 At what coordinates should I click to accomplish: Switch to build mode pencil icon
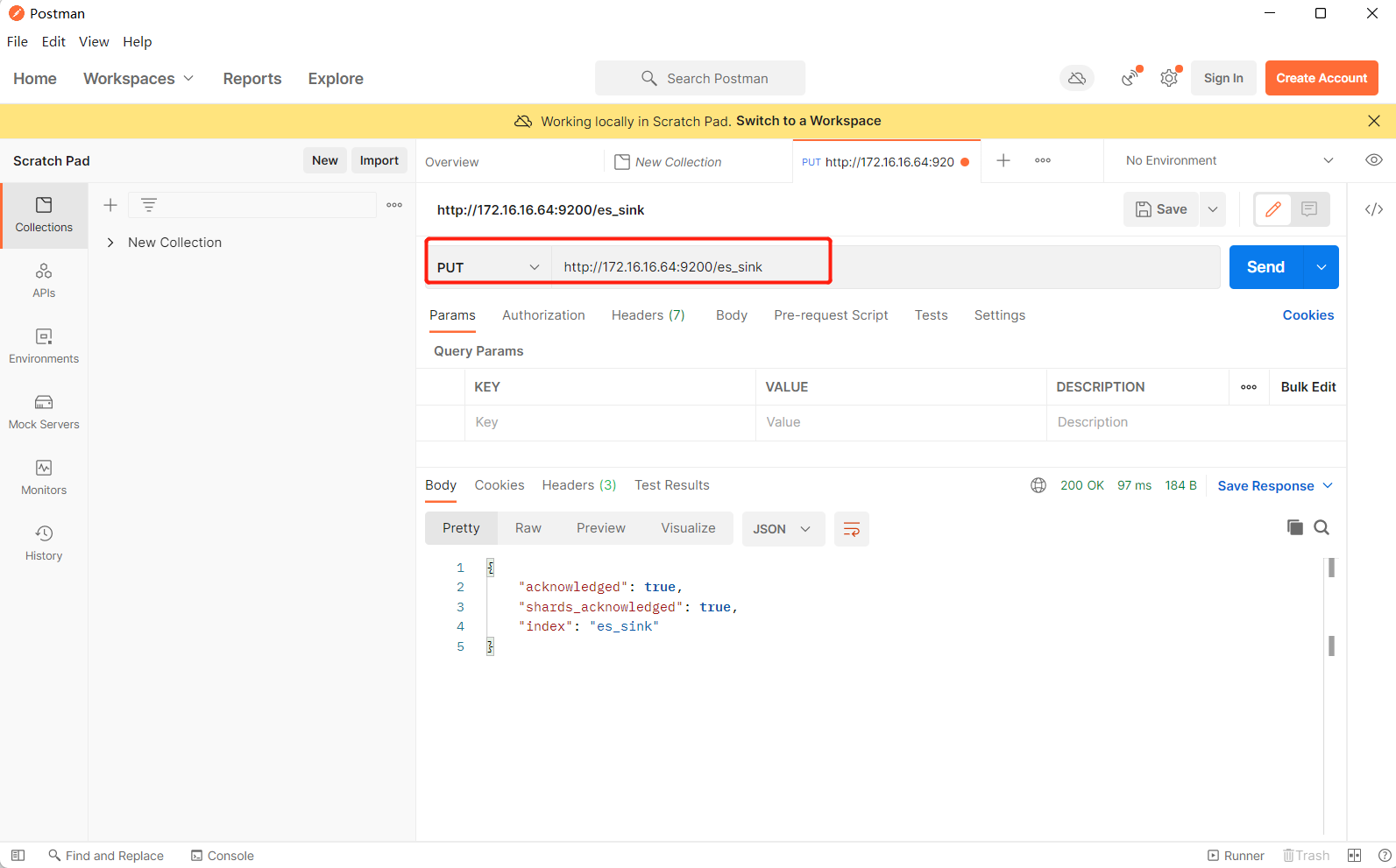click(1273, 209)
